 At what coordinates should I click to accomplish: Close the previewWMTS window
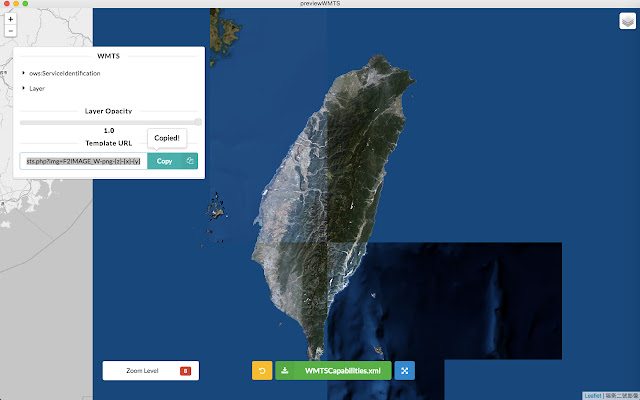7,3
